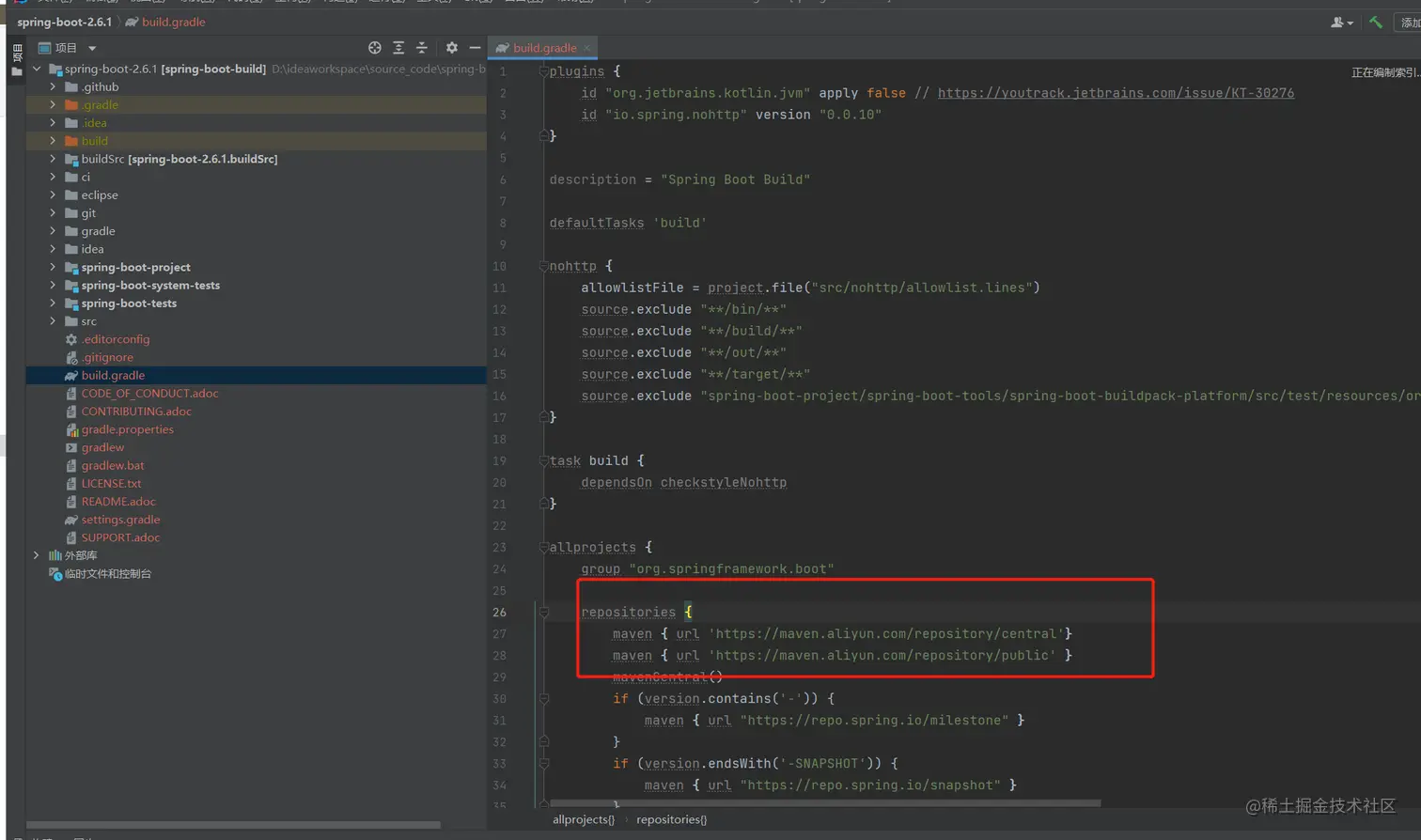Select the gradle folder in tree
1421x840 pixels.
98,231
